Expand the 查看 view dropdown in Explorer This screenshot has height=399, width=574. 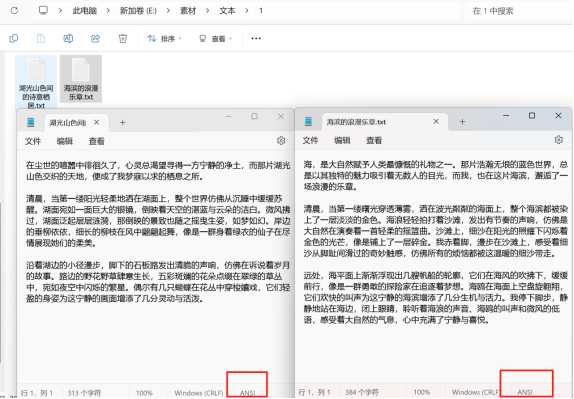pyautogui.click(x=215, y=38)
